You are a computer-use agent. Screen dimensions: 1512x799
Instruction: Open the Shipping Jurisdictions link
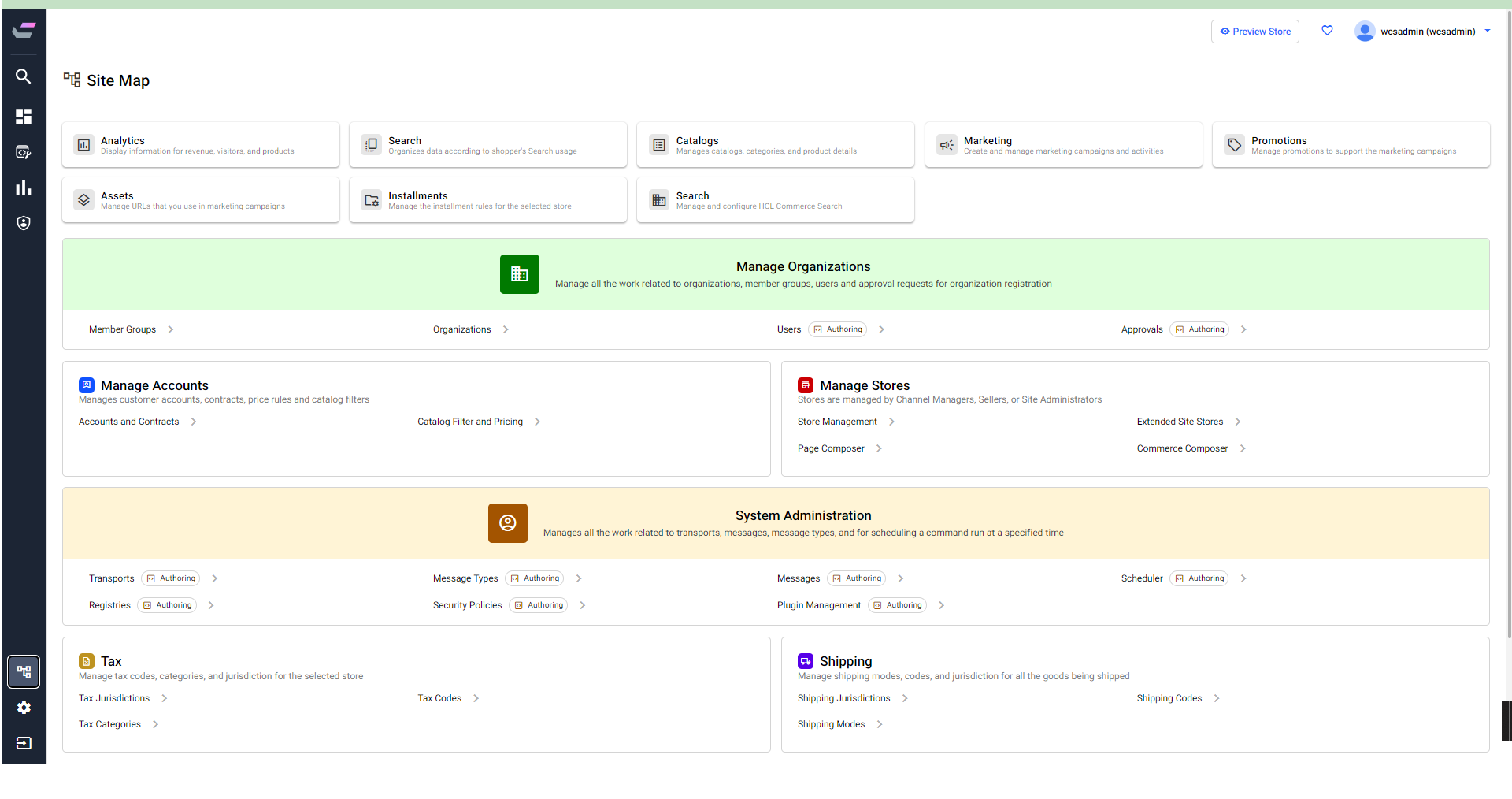[843, 698]
